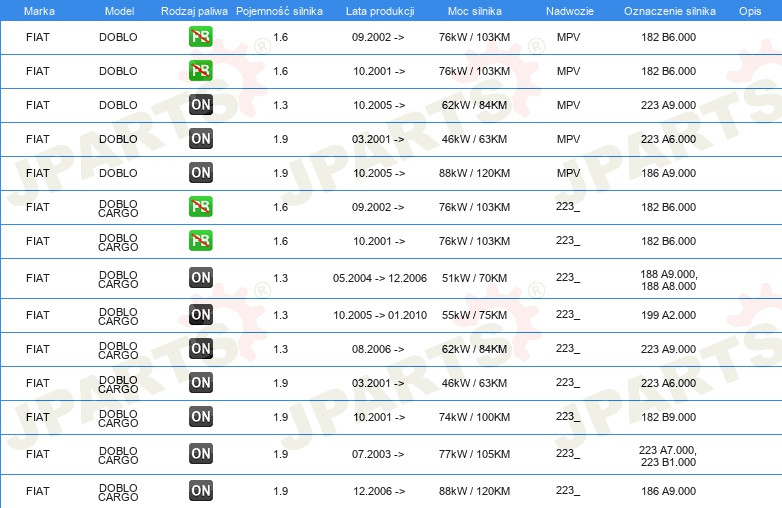Select 'MPV' in the 88kW / 120KM row

tap(569, 173)
